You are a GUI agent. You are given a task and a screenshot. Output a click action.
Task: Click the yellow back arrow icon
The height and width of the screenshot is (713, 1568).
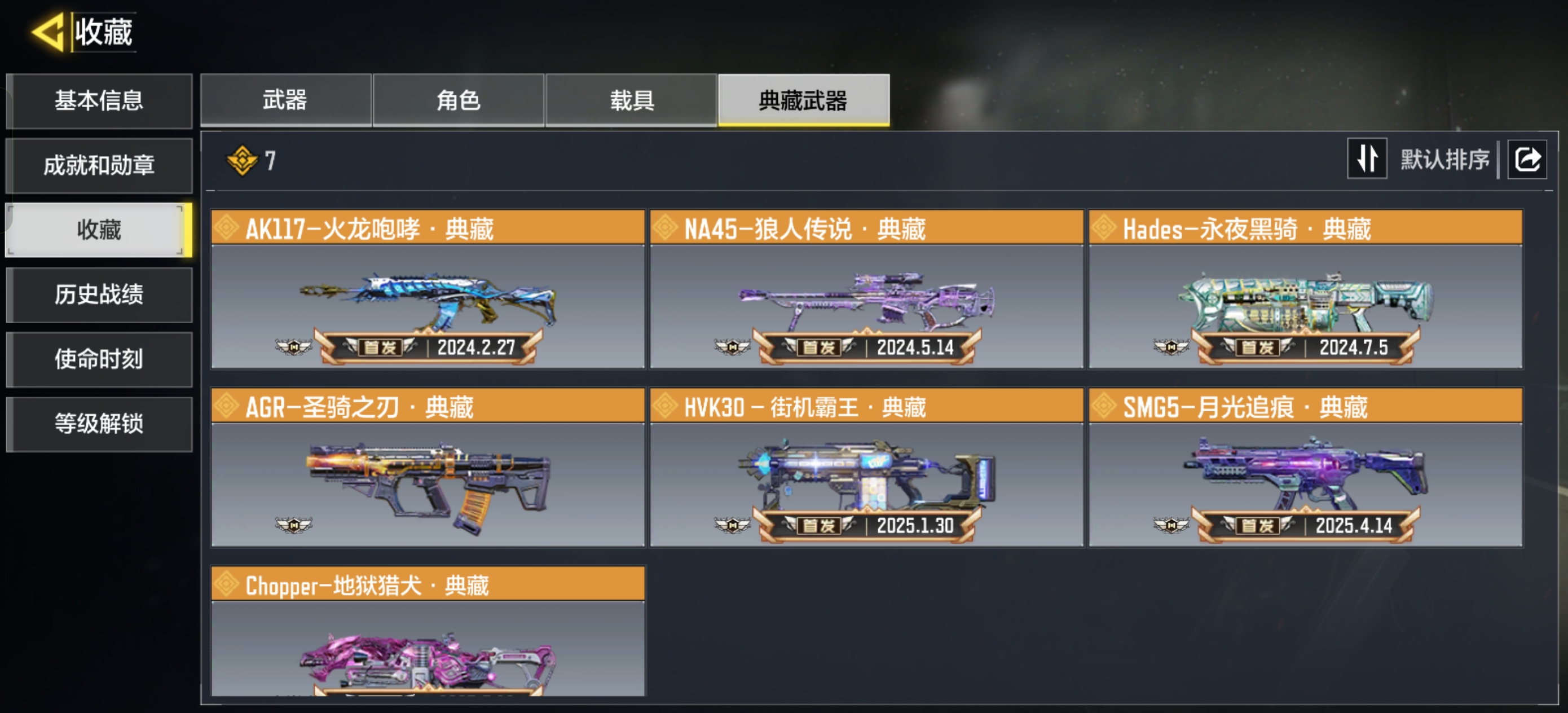[48, 32]
